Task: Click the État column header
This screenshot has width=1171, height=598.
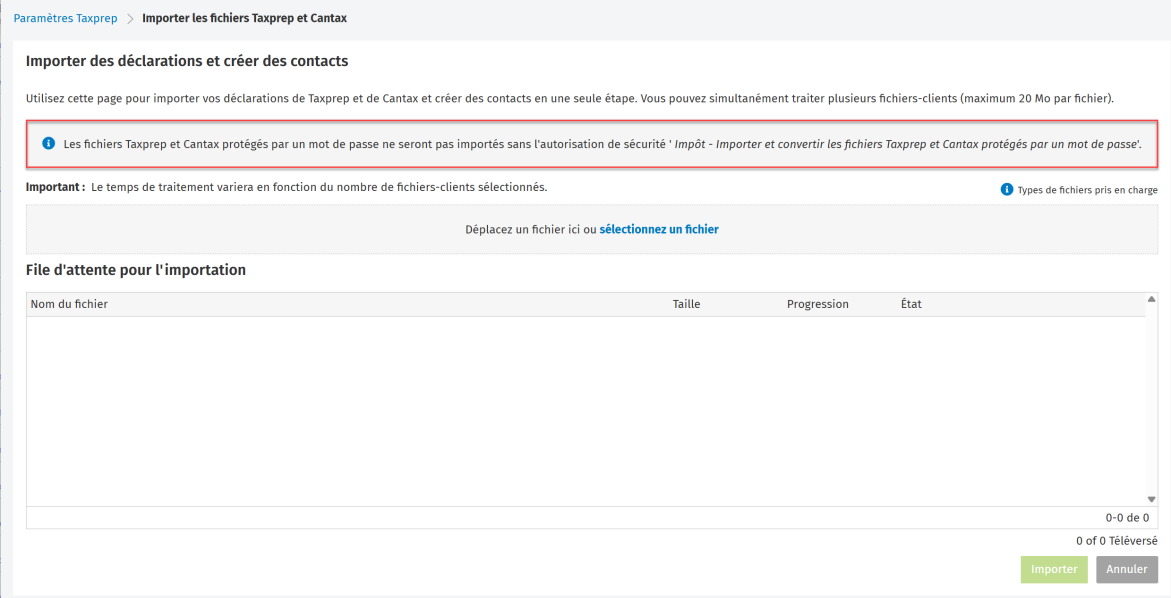Action: click(911, 304)
